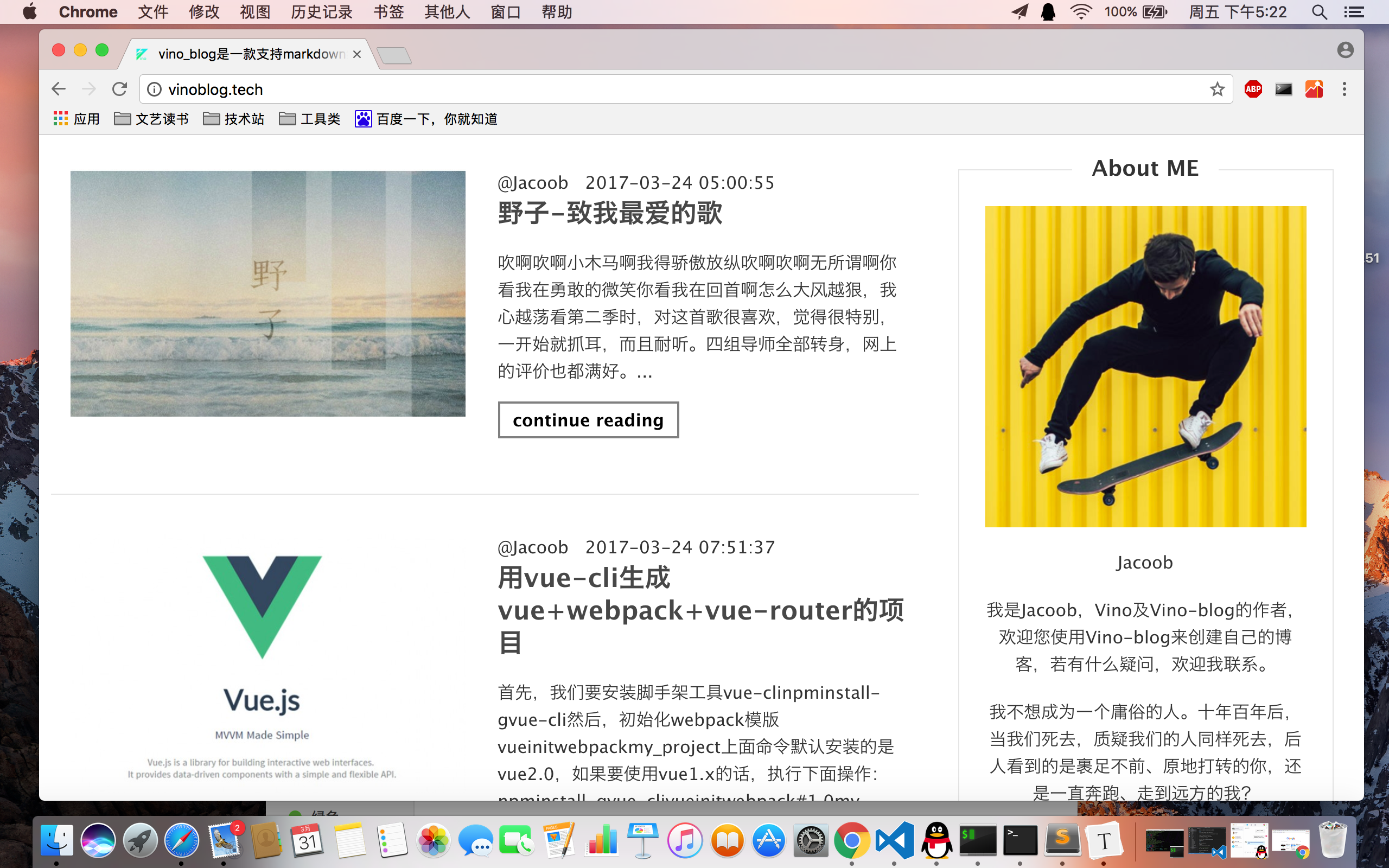This screenshot has width=1389, height=868.
Task: Open Spotlight search in menu bar
Action: (x=1319, y=12)
